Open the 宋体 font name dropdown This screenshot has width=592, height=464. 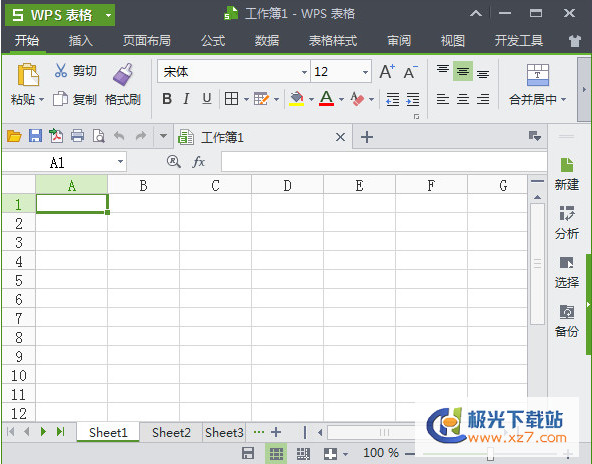pyautogui.click(x=304, y=72)
